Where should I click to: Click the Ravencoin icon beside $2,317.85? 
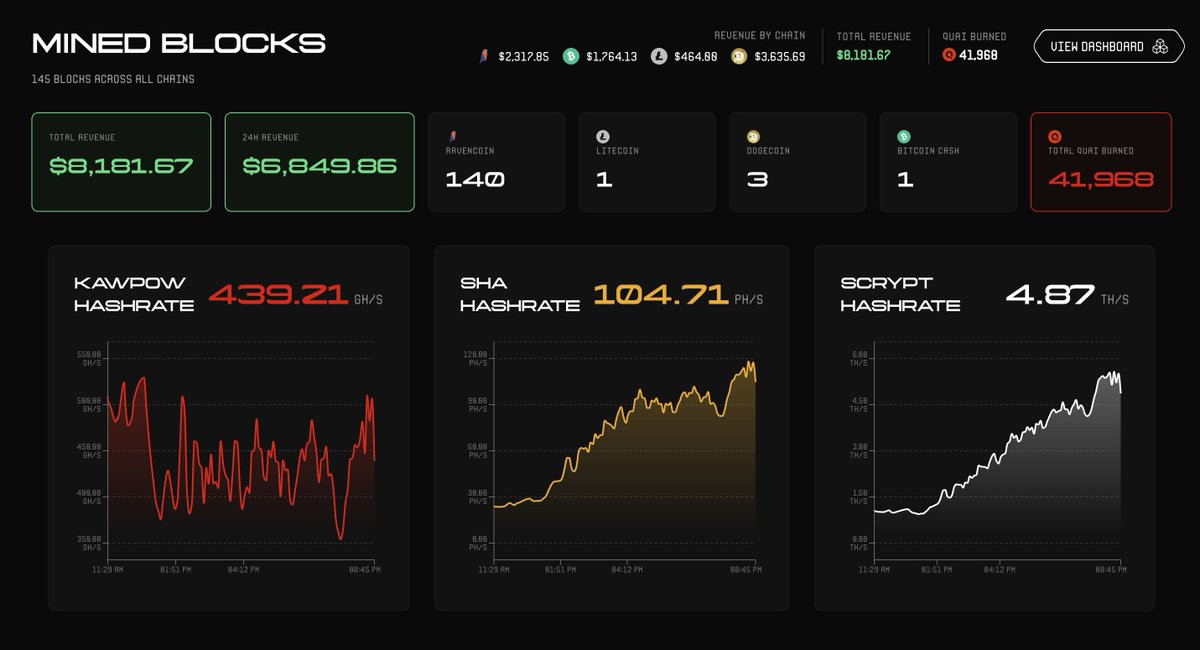point(483,57)
